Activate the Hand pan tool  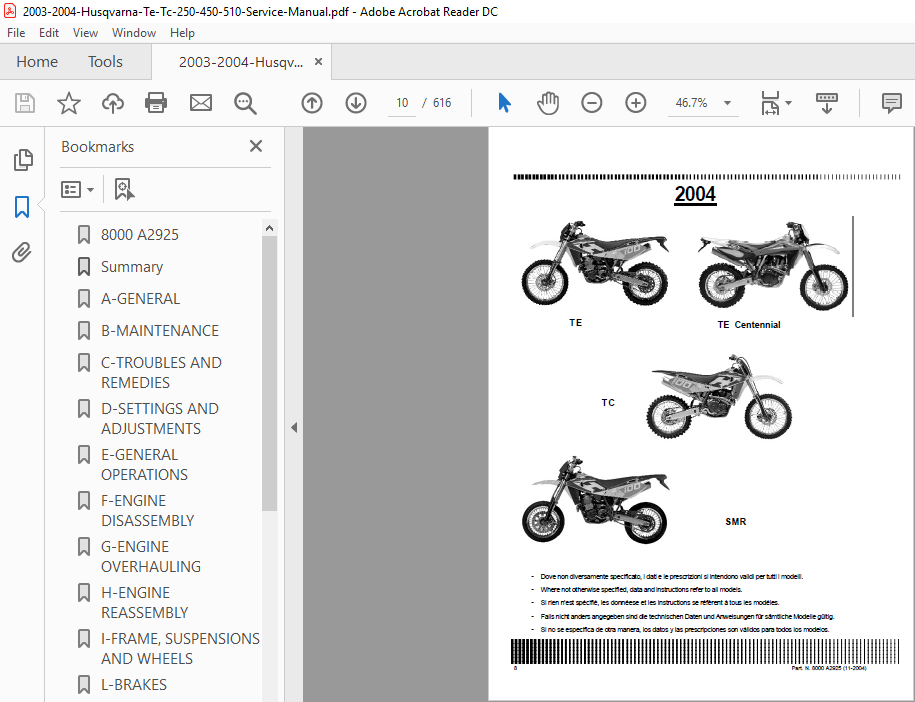point(548,103)
